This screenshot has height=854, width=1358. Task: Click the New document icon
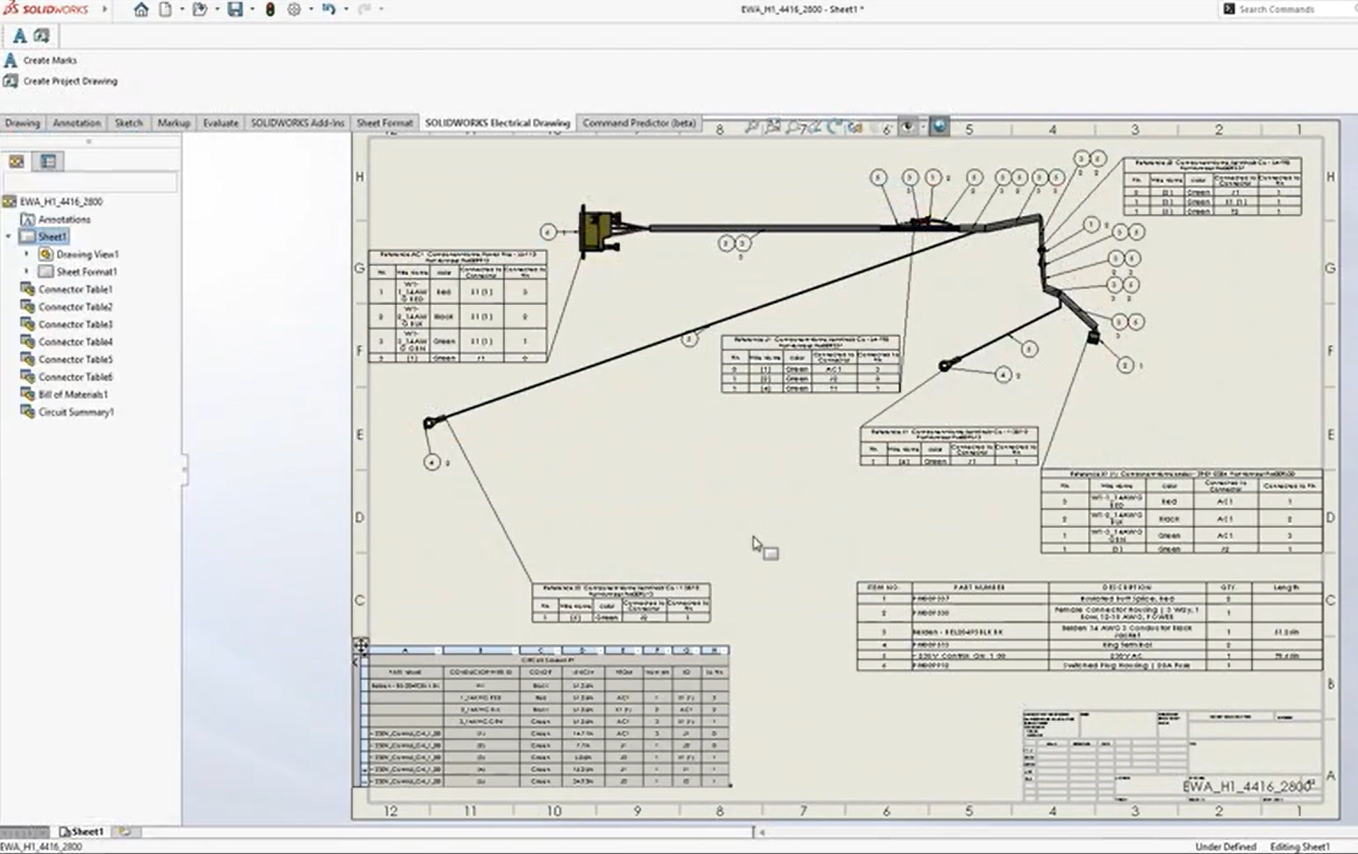click(166, 10)
